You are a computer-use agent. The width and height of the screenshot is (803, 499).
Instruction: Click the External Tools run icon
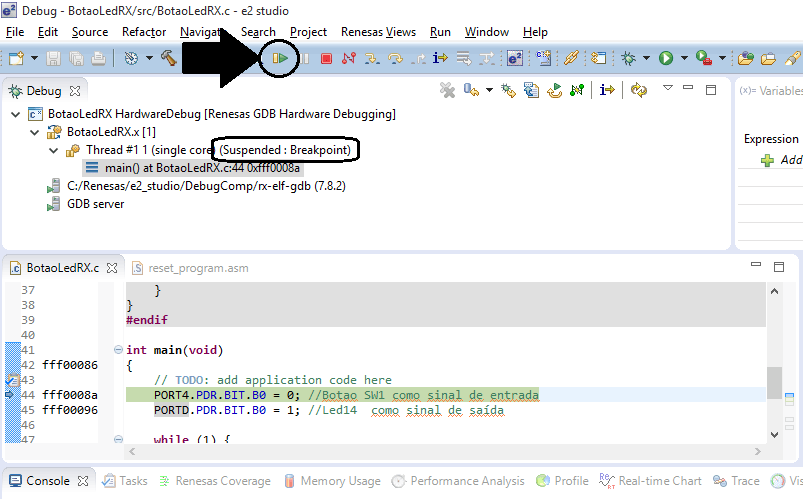(x=704, y=58)
